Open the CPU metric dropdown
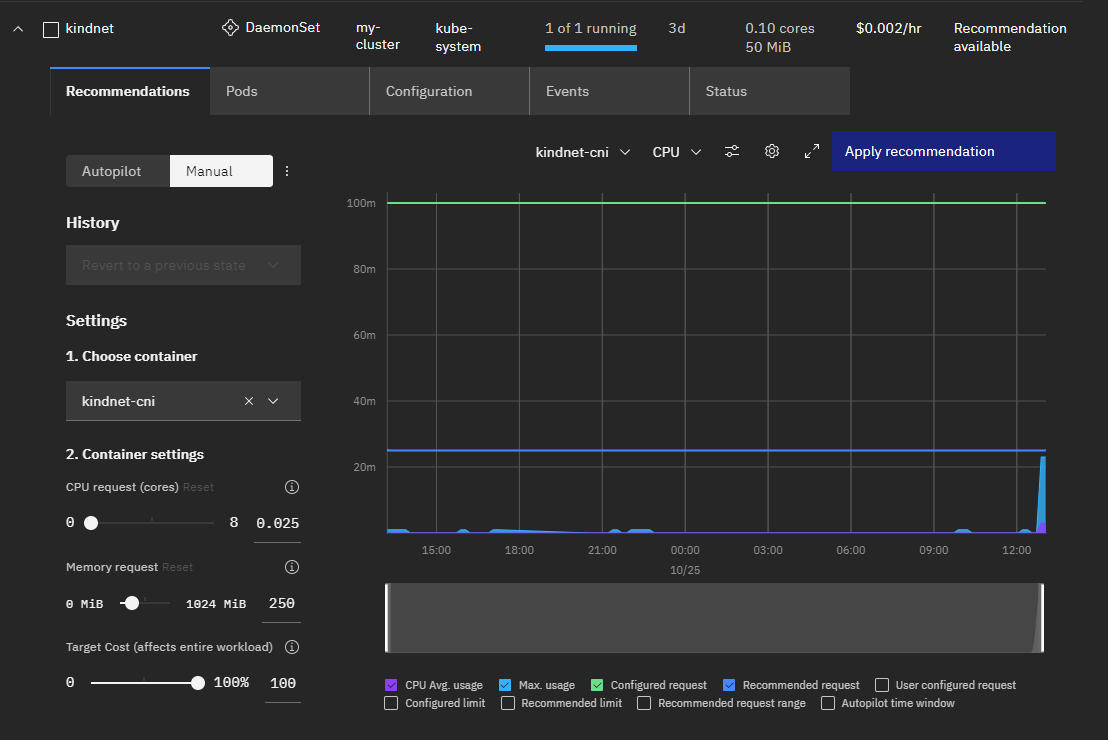This screenshot has height=740, width=1108. point(677,152)
